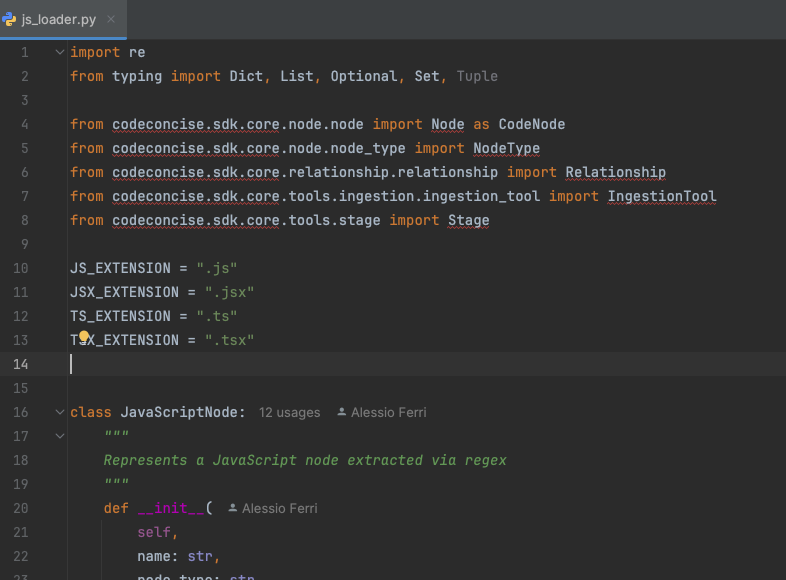Click the 'name: str,' parameter on line 22
This screenshot has width=786, height=580.
coord(178,556)
